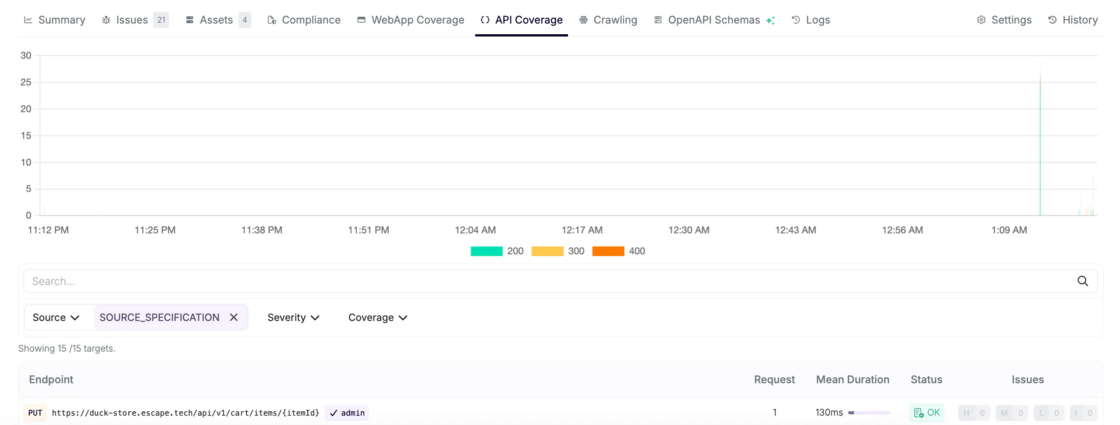The height and width of the screenshot is (425, 1120).
Task: Toggle the 400 status legend series
Action: point(618,251)
